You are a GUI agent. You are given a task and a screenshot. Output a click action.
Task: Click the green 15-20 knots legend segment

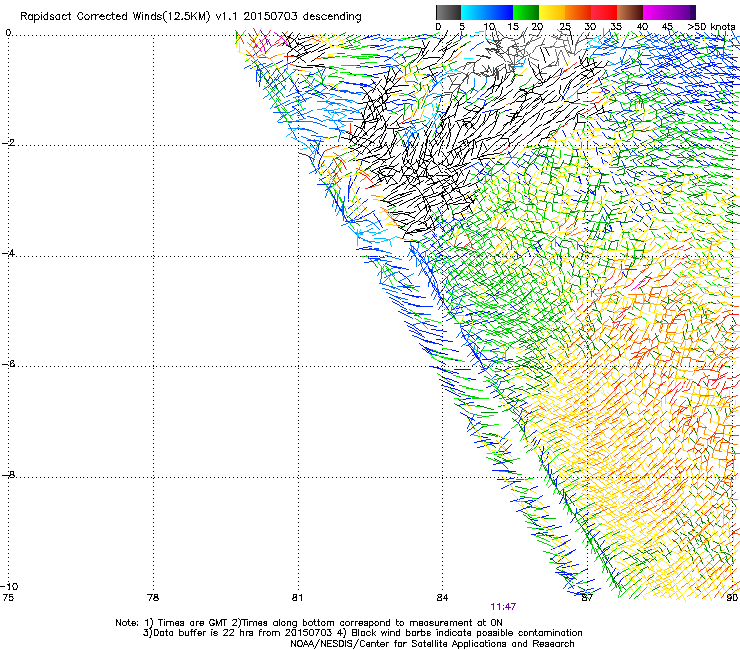click(x=526, y=12)
